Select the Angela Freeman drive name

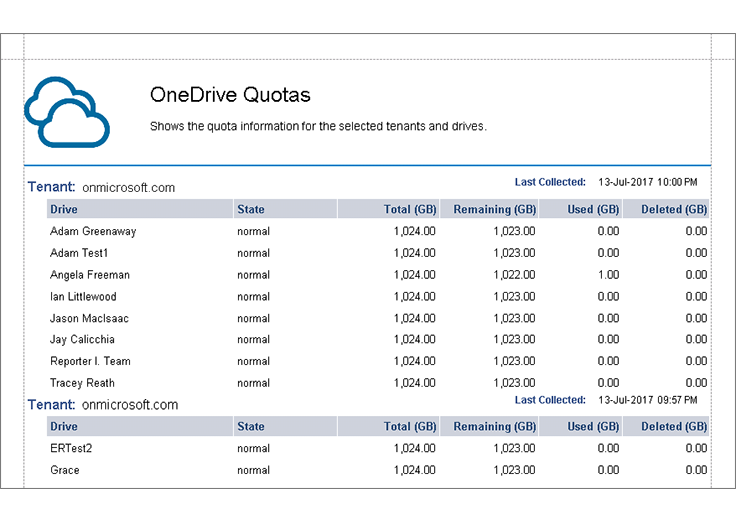coord(90,275)
